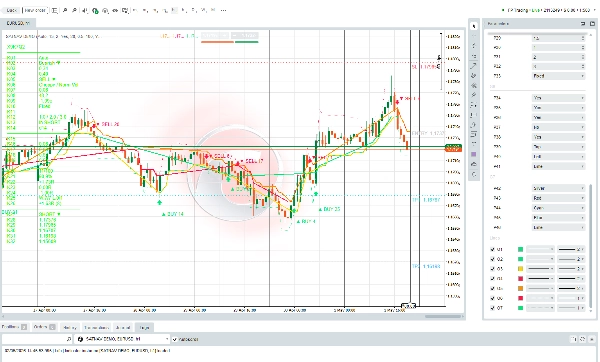Open the color dropdown set to Blue

(559, 217)
